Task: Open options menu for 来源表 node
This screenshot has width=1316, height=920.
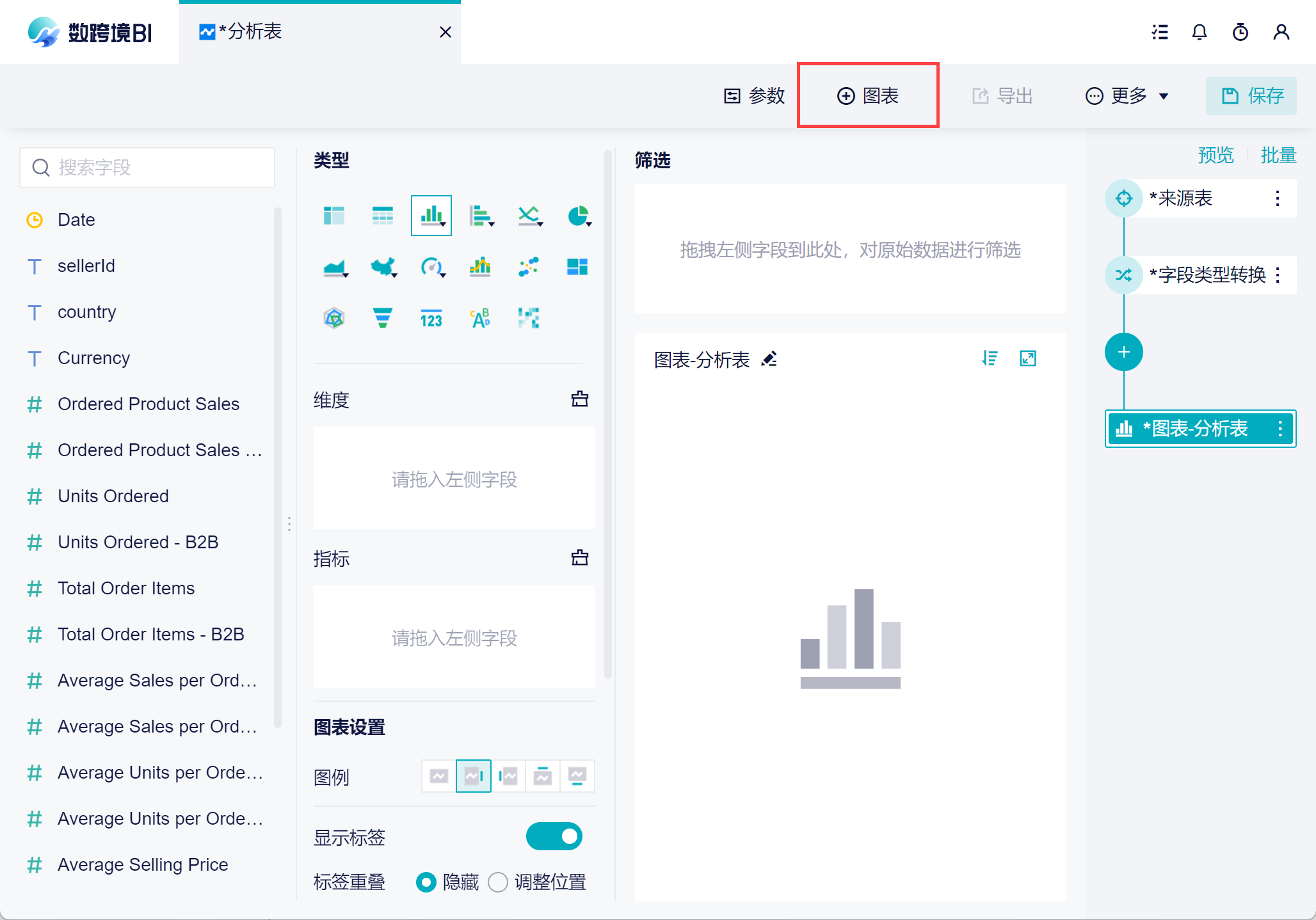Action: click(1278, 198)
